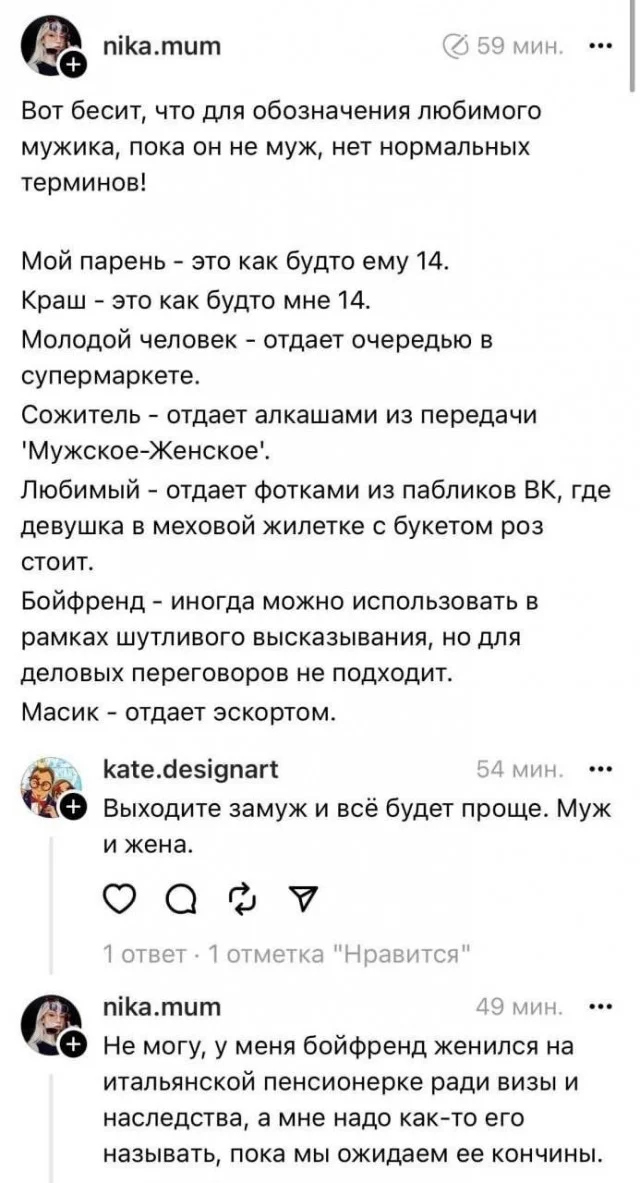Open nika.mum profile from top post username
Screen dimensions: 640x1183
point(164,45)
